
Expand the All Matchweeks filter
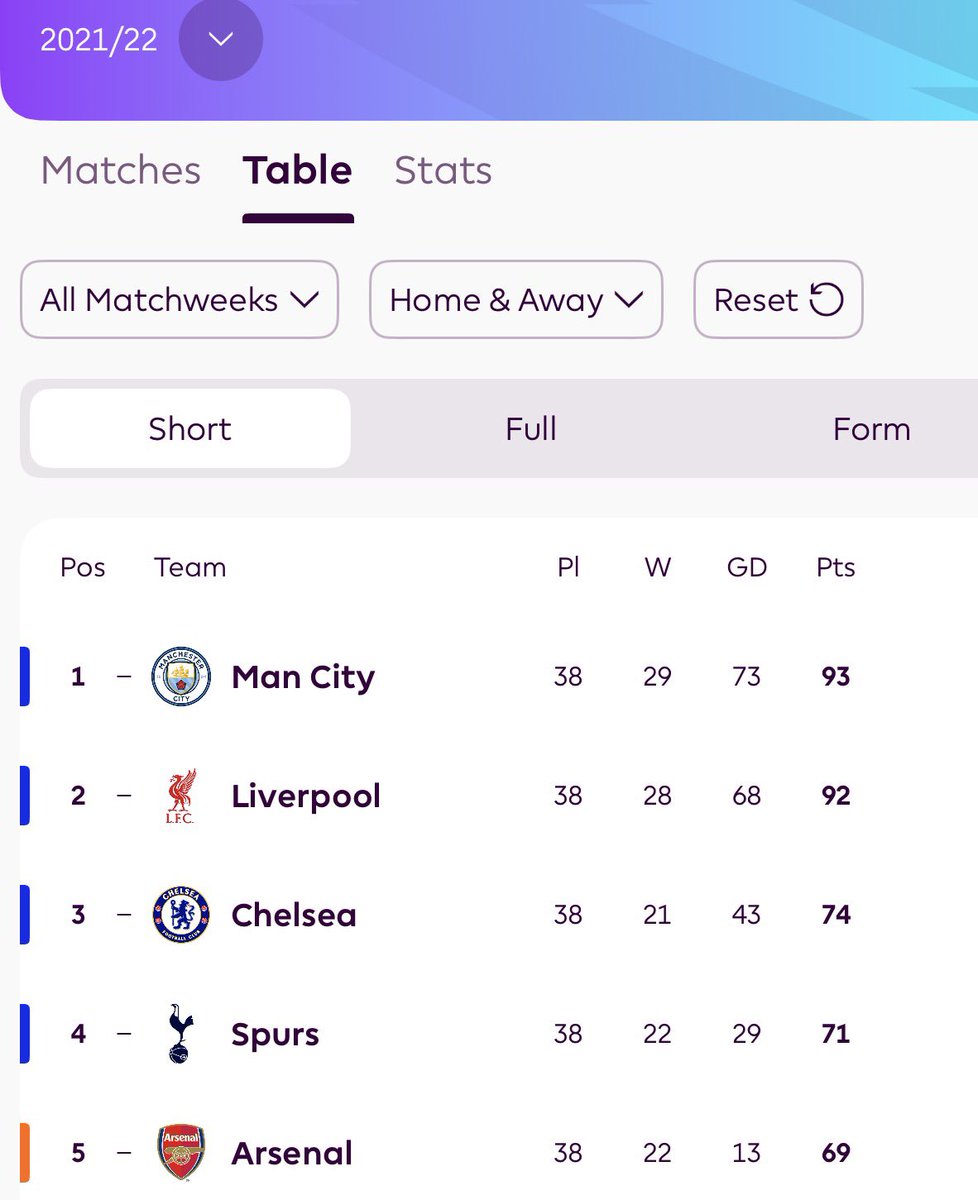point(179,299)
